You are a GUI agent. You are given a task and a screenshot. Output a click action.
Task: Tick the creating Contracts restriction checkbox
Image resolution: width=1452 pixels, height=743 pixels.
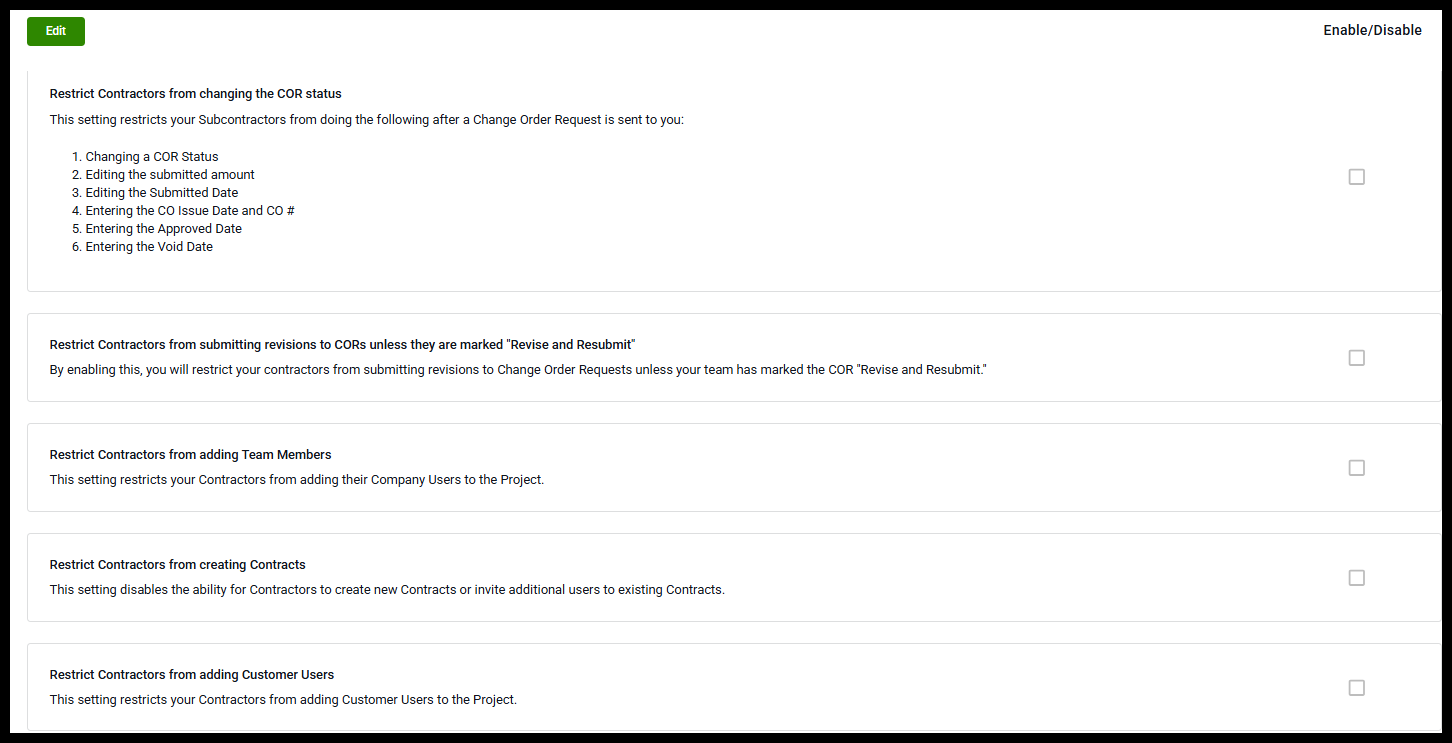point(1356,578)
